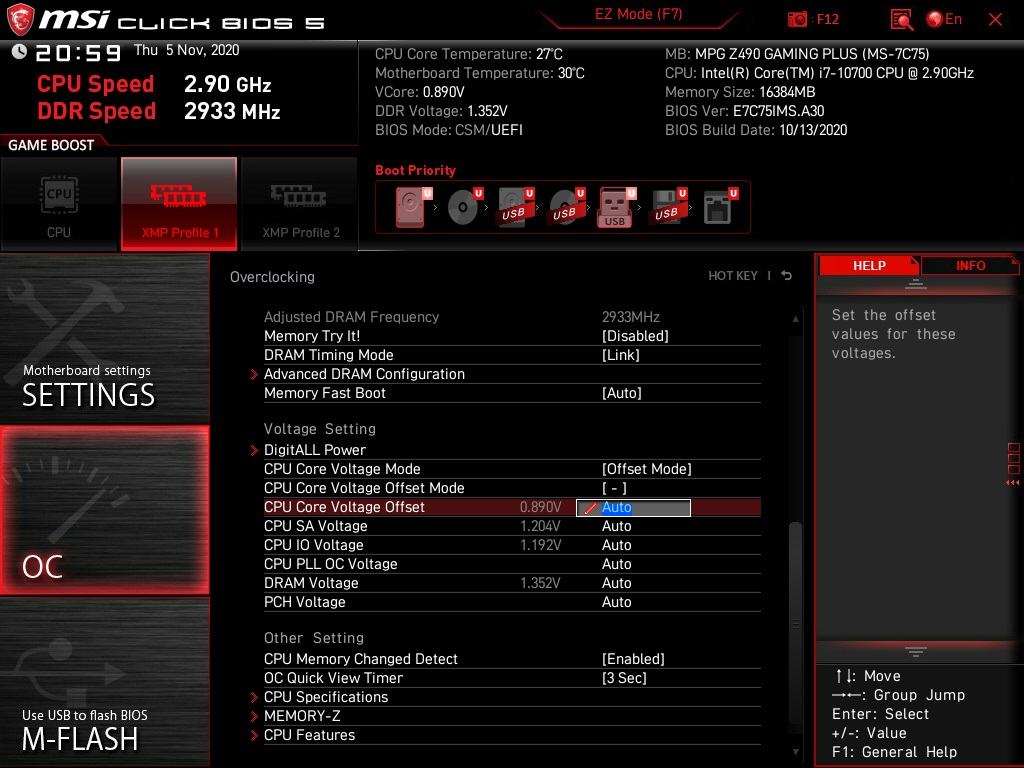Select the DRAM Voltage Auto value
Screen dimensions: 1024x768
coord(616,583)
